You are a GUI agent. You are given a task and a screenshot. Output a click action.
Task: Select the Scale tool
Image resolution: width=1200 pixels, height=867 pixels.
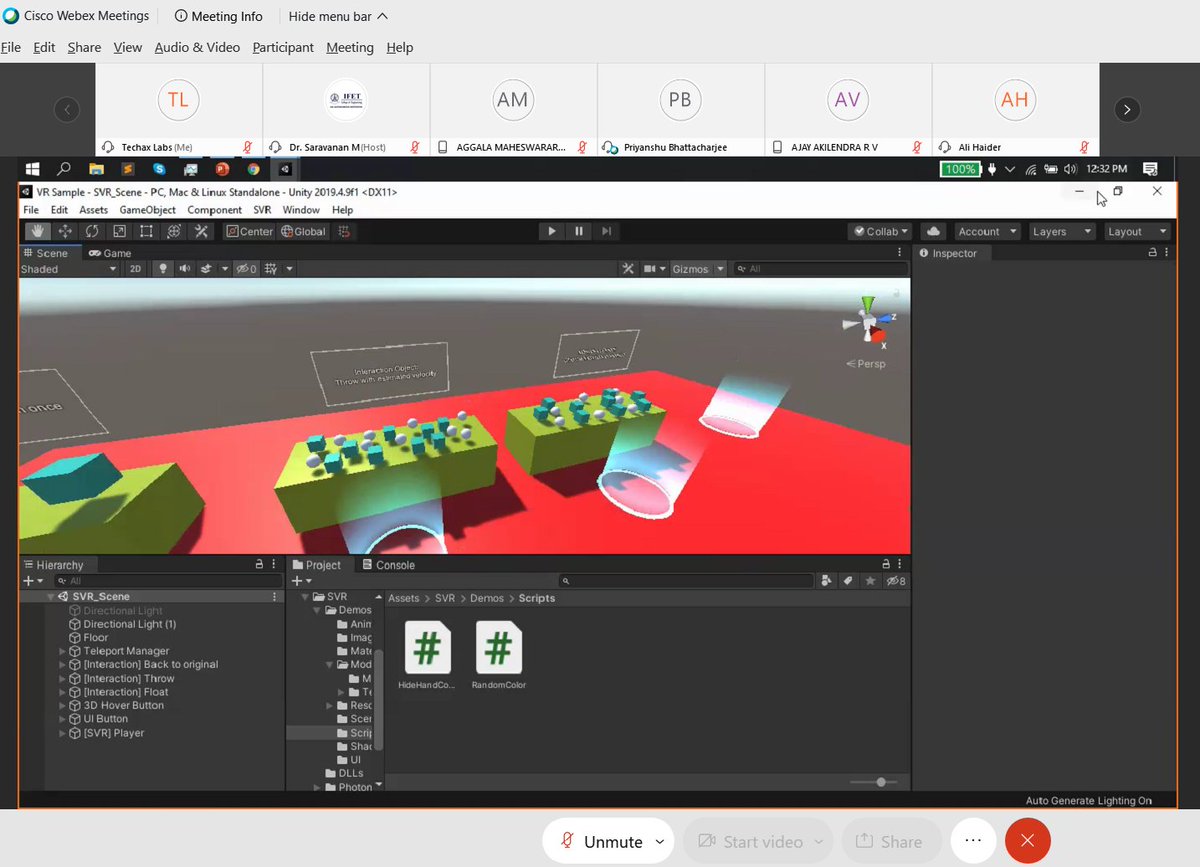pos(120,231)
